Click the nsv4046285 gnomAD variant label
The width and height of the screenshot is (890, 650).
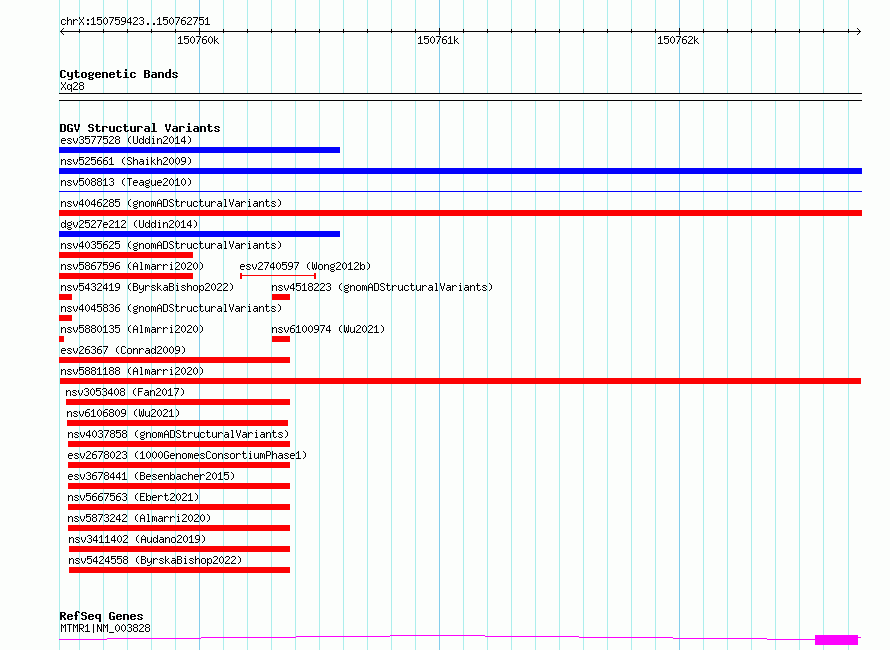point(171,203)
